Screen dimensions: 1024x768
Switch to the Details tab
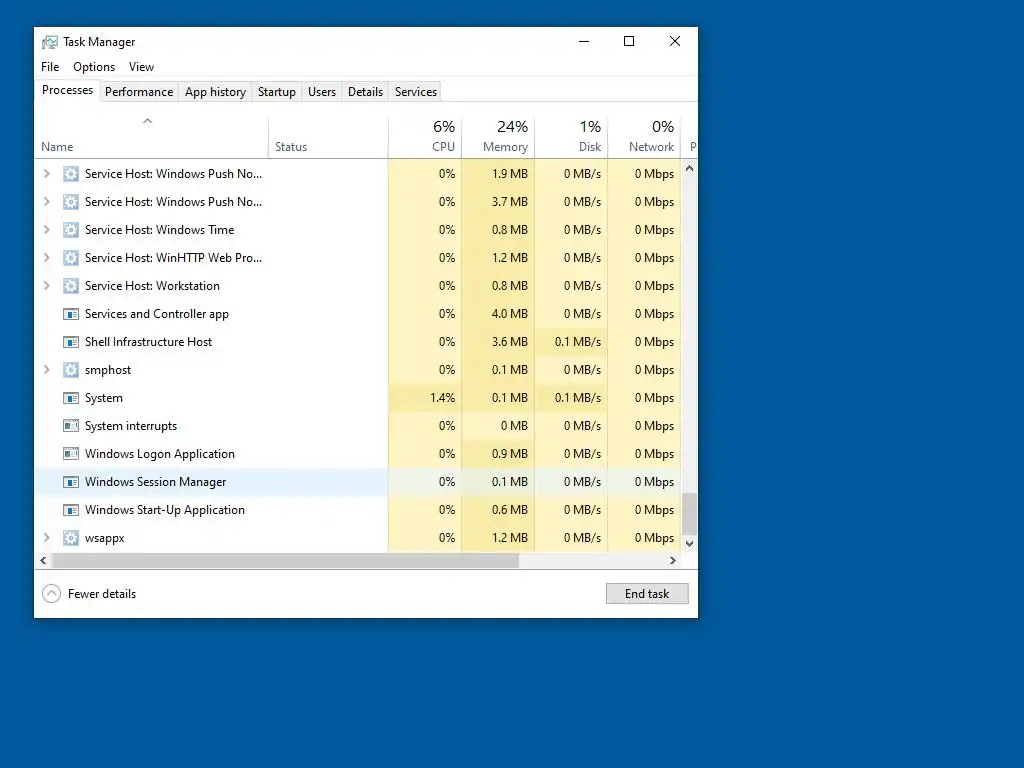[365, 92]
